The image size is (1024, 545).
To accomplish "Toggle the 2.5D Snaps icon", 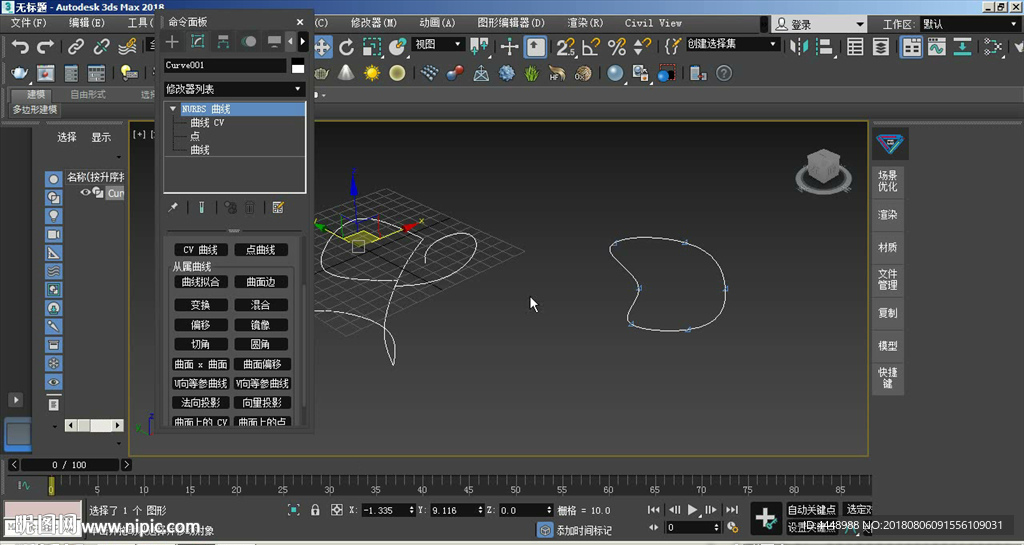I will (x=566, y=47).
